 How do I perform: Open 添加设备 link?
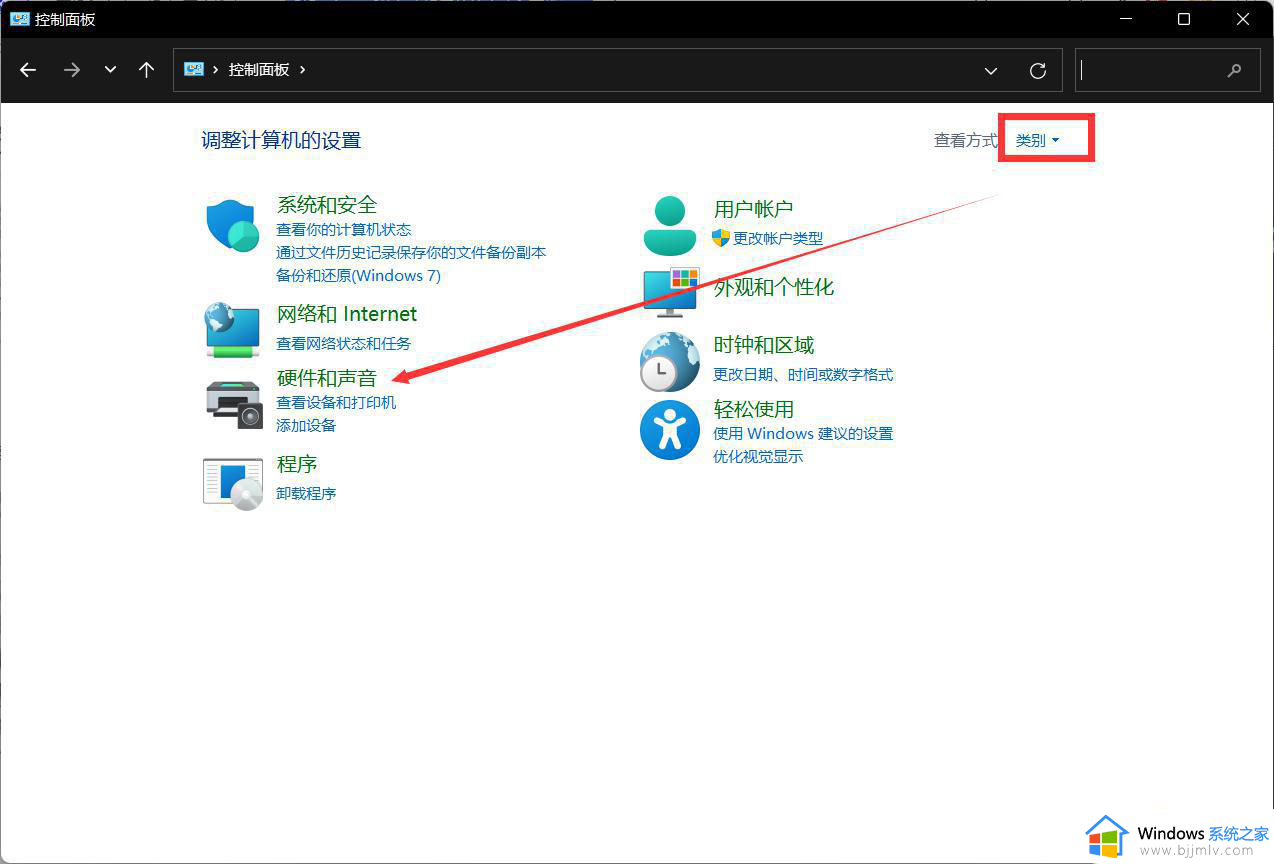[x=306, y=426]
